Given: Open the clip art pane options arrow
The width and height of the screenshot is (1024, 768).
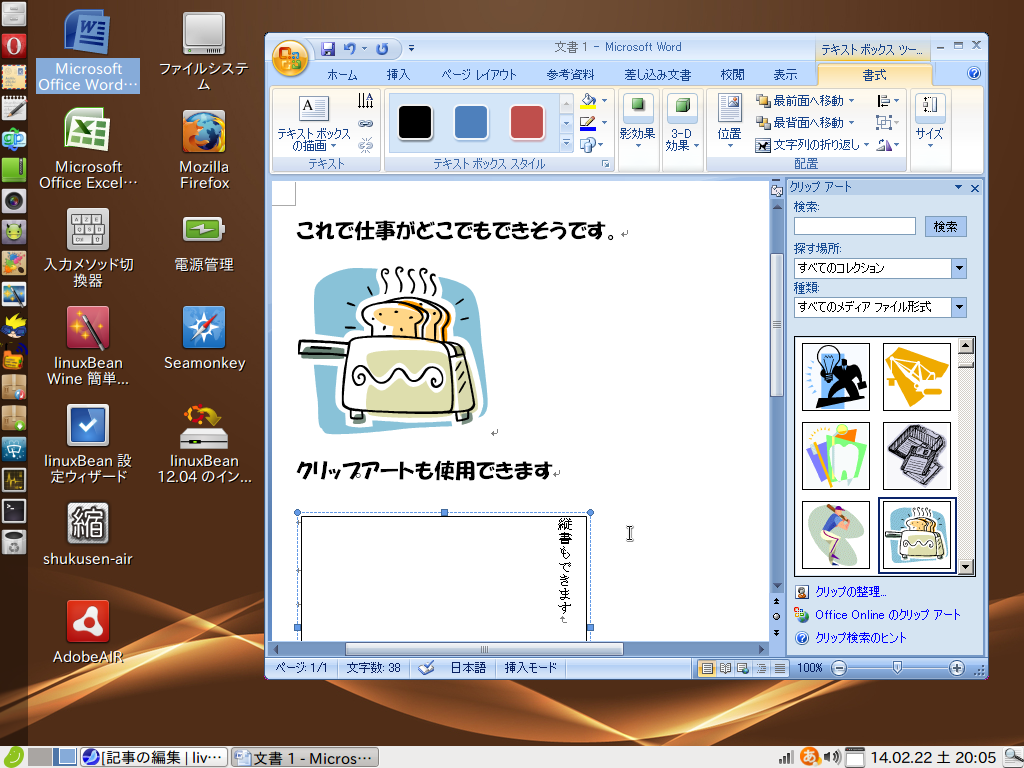Looking at the screenshot, I should pyautogui.click(x=959, y=187).
